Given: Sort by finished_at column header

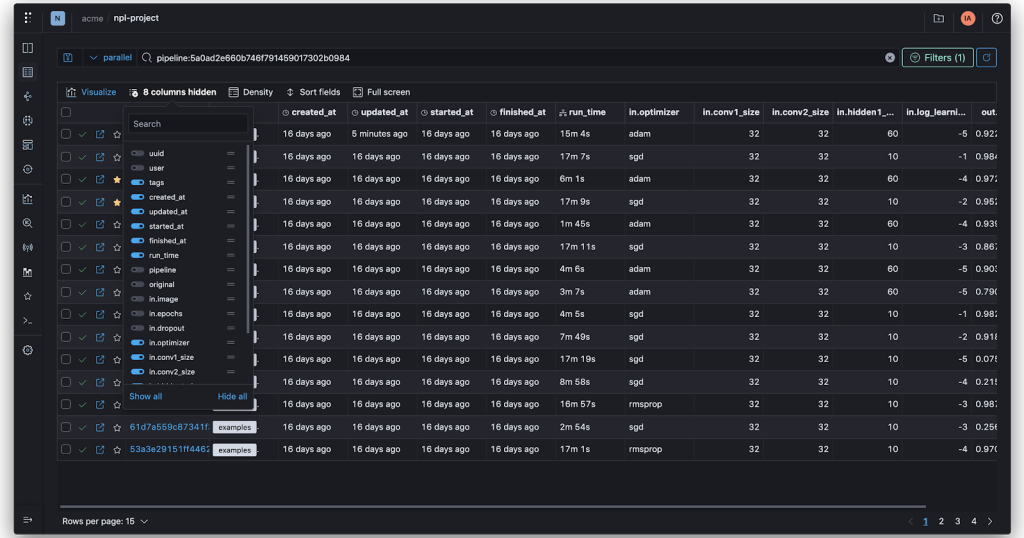Looking at the screenshot, I should tap(518, 112).
